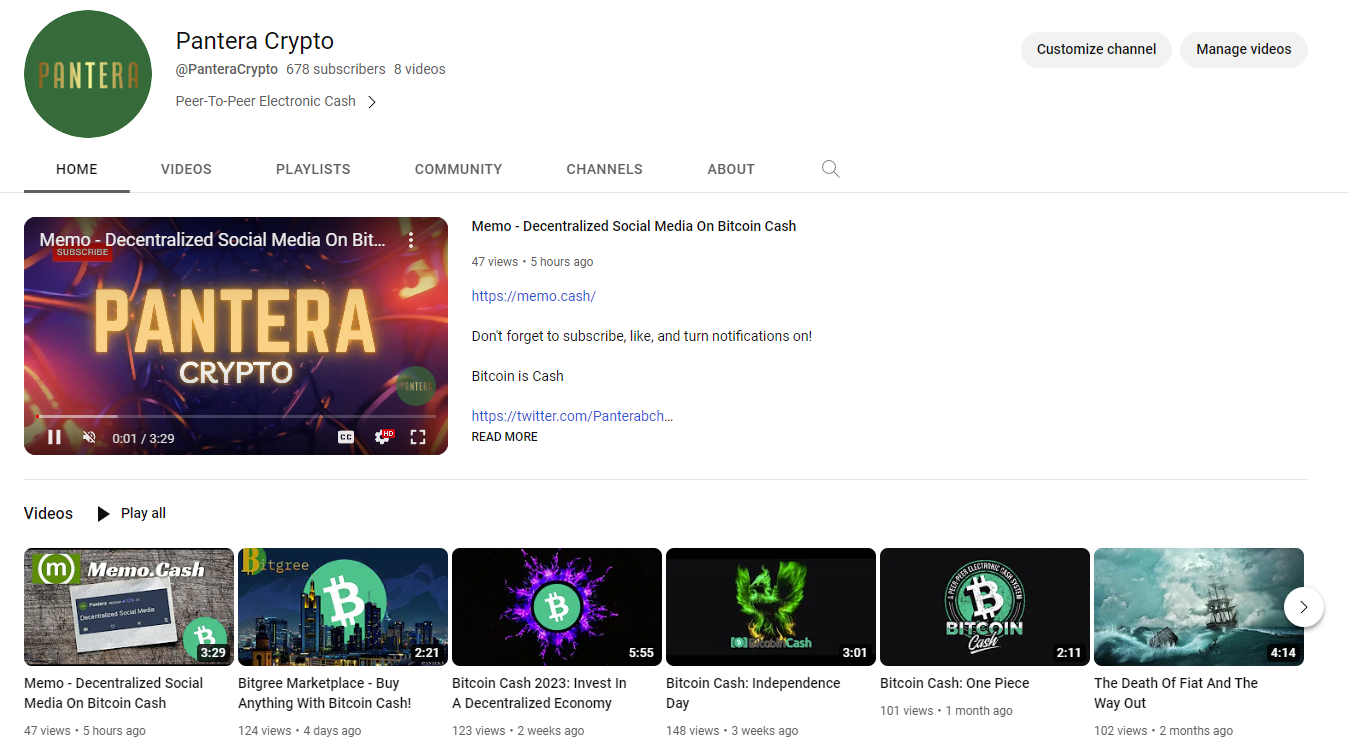1349x749 pixels.
Task: Switch to the HOME tab
Action: coord(77,169)
